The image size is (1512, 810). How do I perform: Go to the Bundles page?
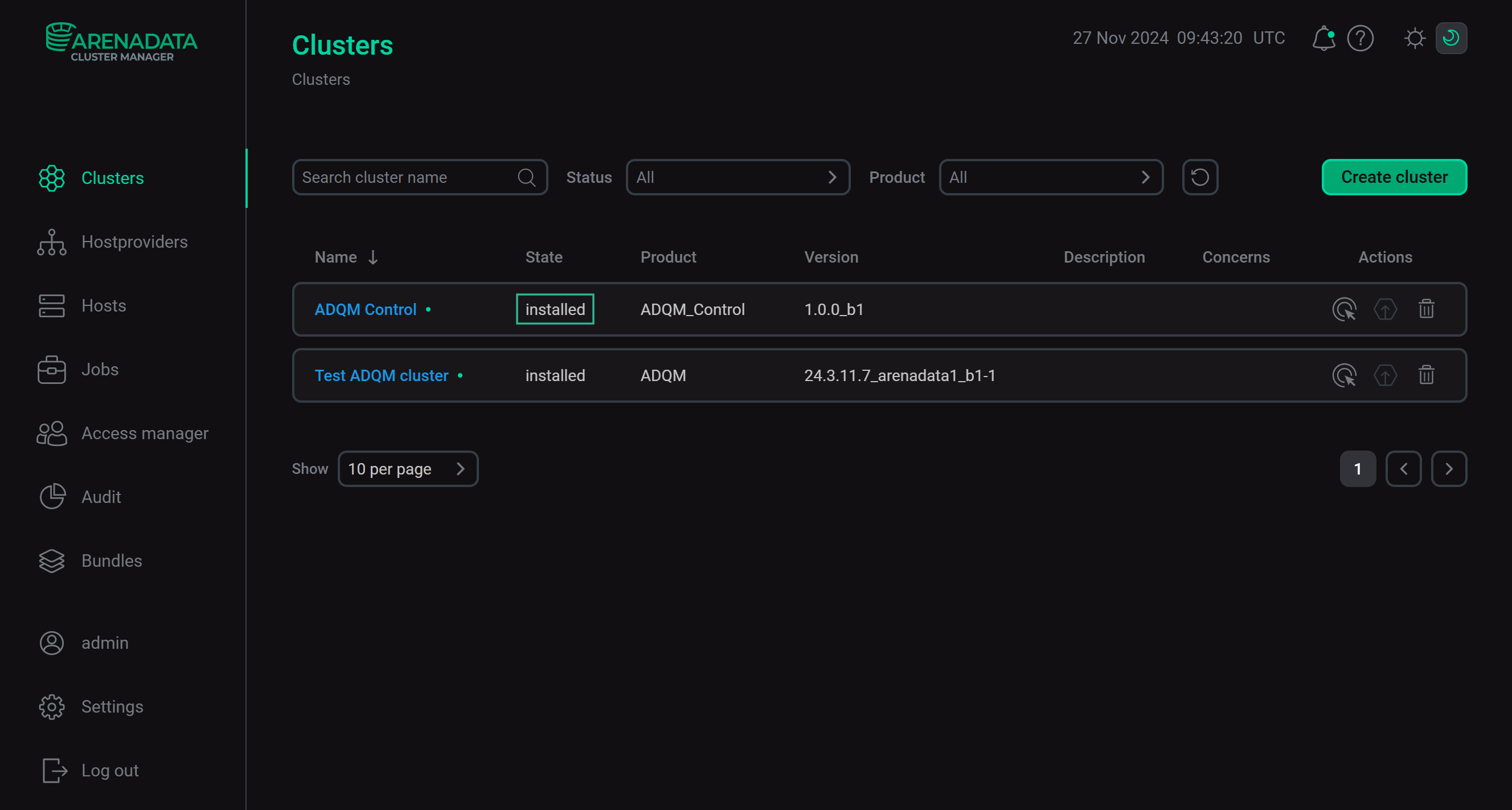pos(112,561)
